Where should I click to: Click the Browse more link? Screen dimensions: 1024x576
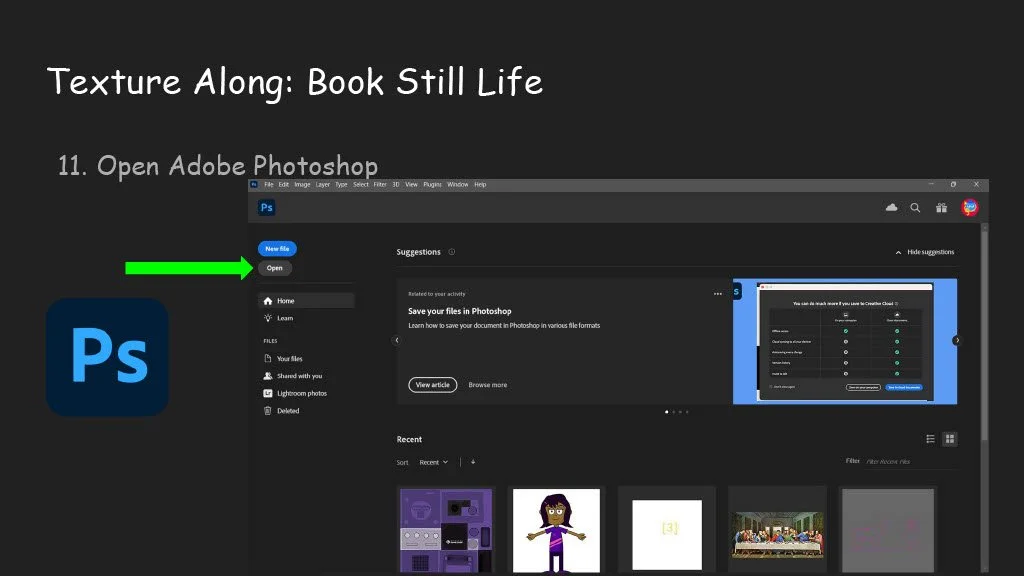[x=488, y=385]
